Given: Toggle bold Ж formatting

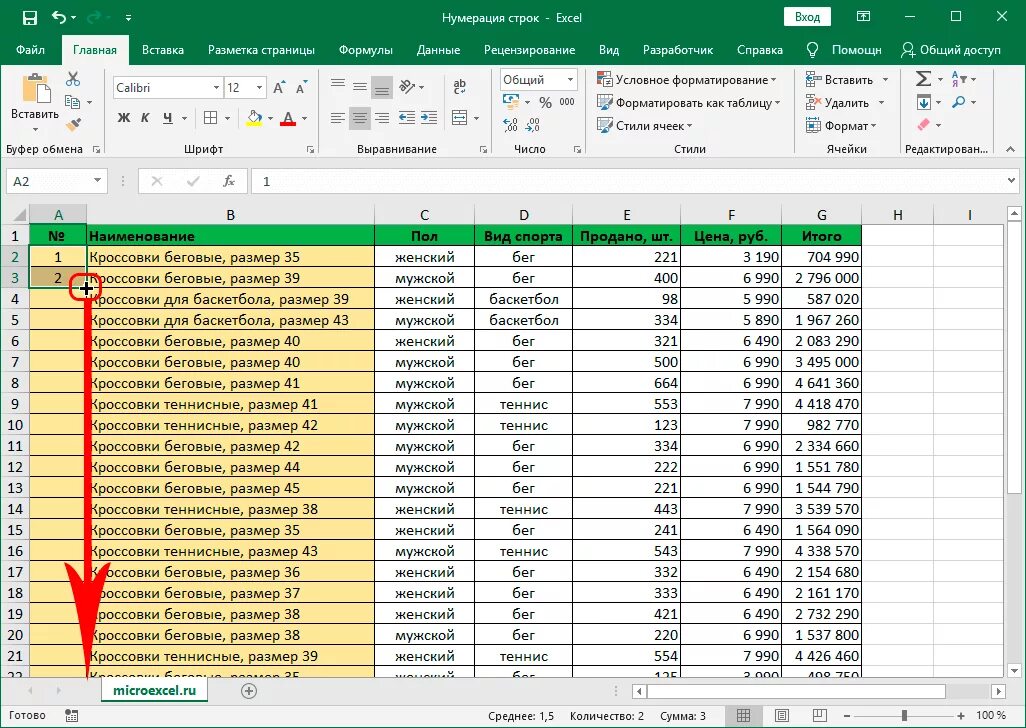Looking at the screenshot, I should 124,118.
